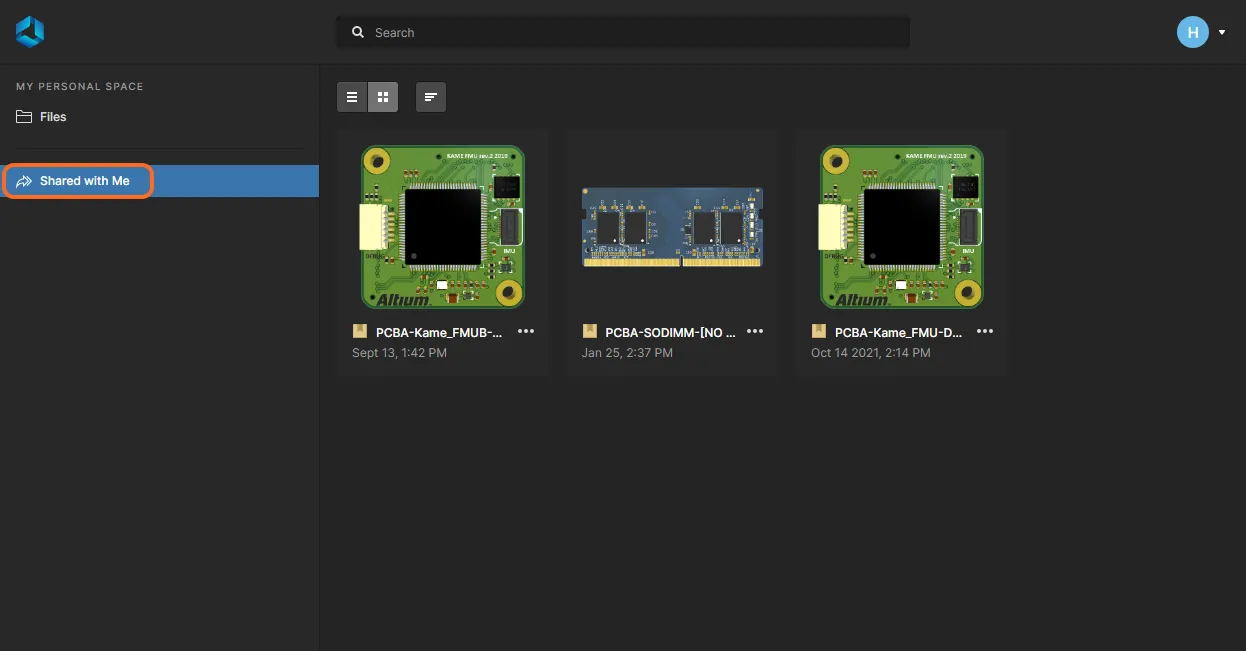The image size is (1246, 651).
Task: Open Files in My Personal Space
Action: pos(53,117)
